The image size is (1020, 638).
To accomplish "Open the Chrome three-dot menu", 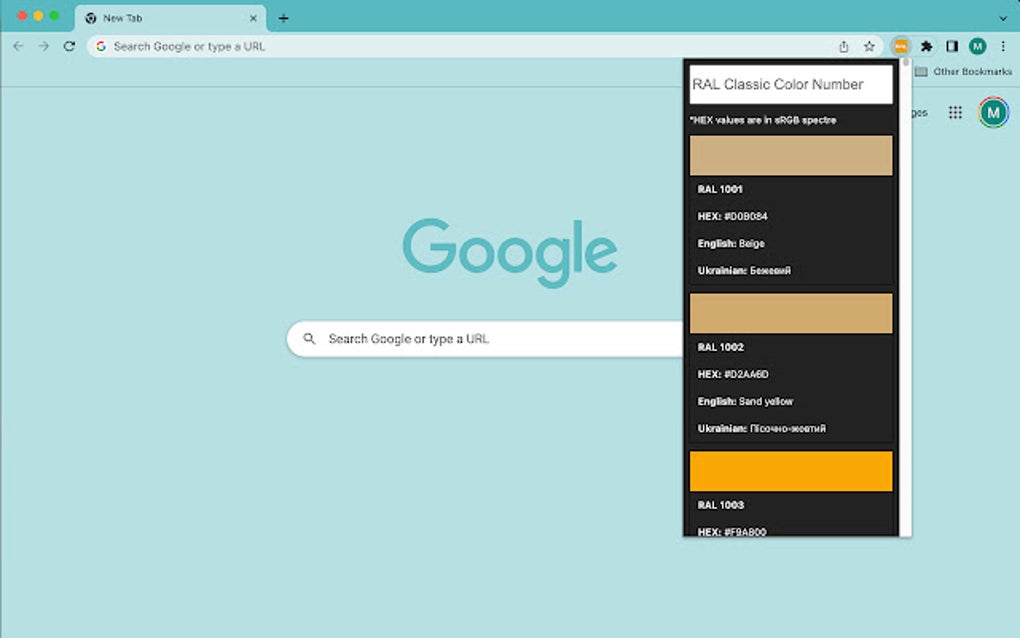I will coord(1003,46).
